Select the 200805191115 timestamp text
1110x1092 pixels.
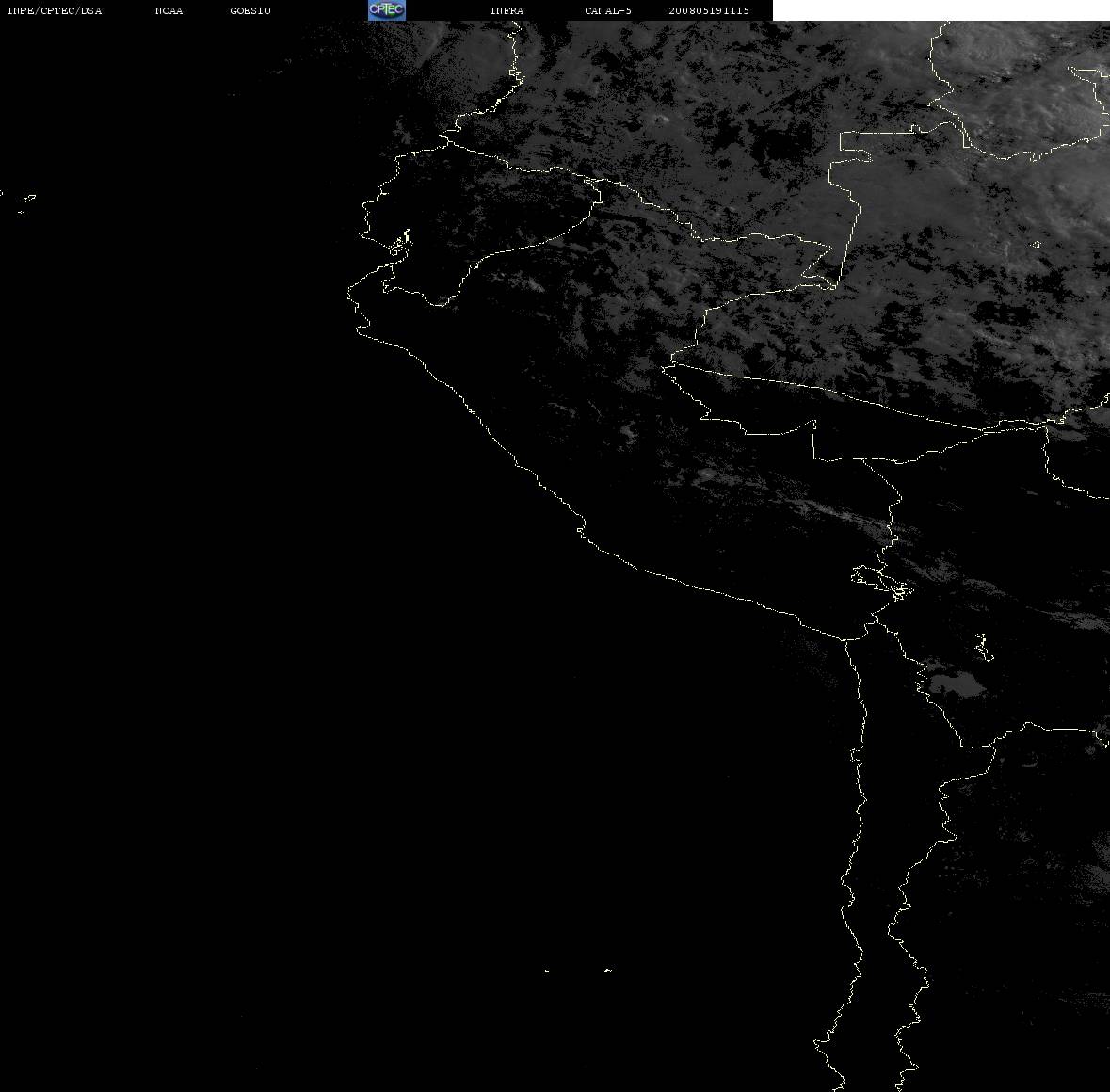(x=709, y=10)
